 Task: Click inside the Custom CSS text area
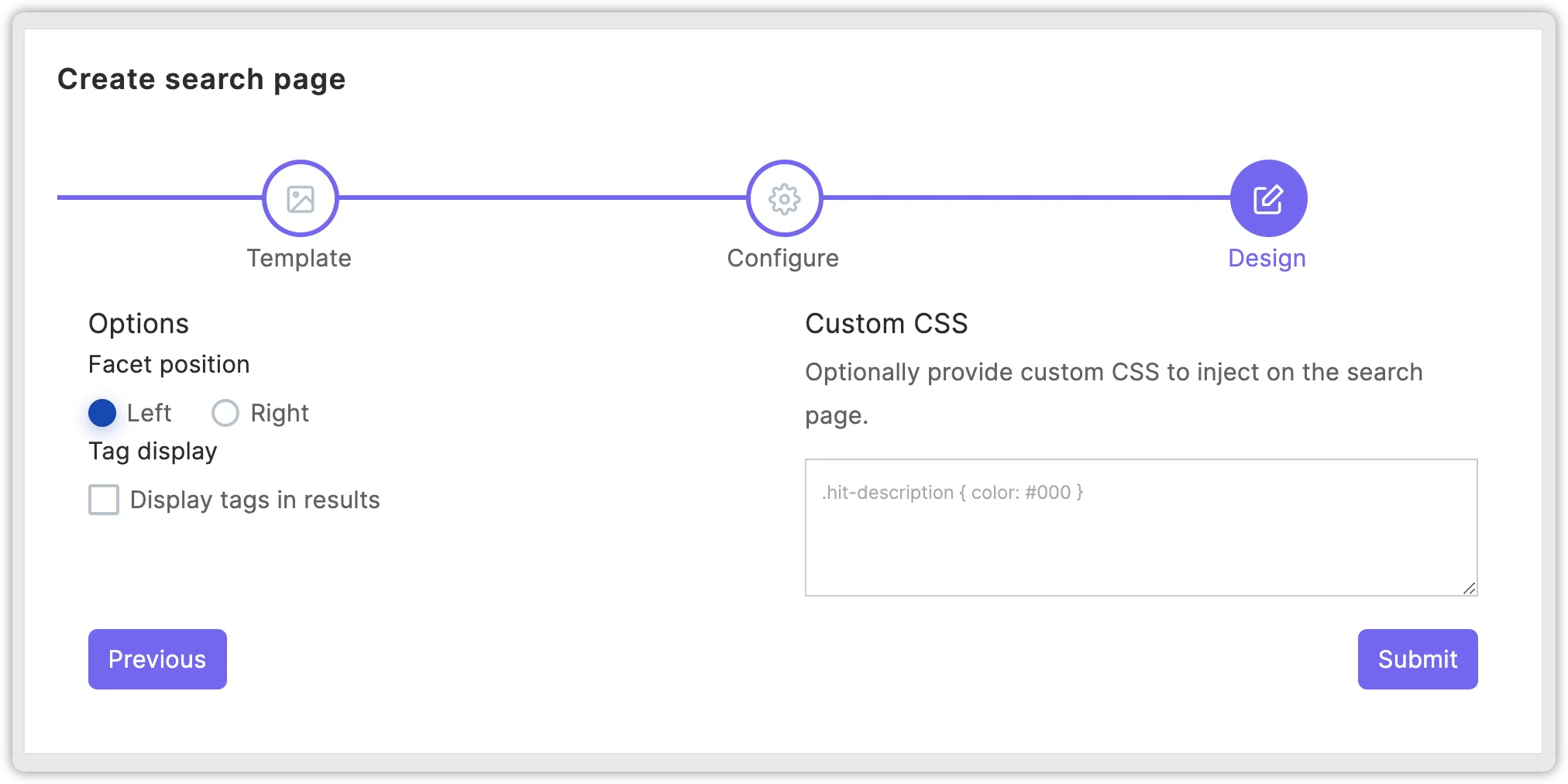pos(1139,527)
